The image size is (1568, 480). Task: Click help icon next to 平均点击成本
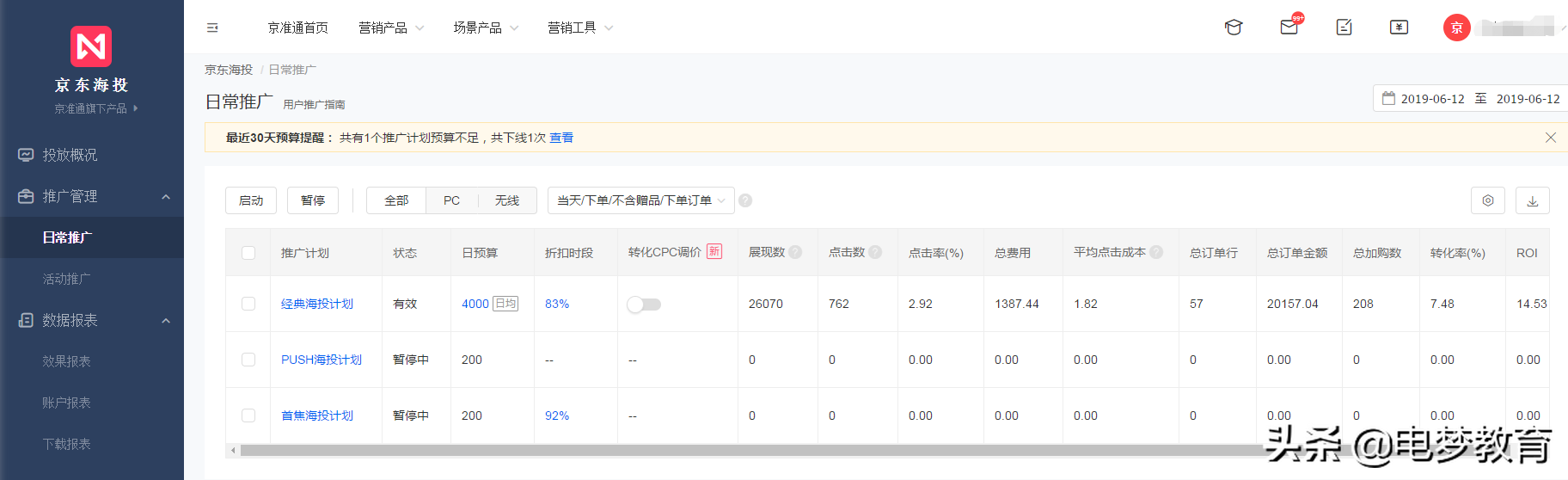[1156, 252]
